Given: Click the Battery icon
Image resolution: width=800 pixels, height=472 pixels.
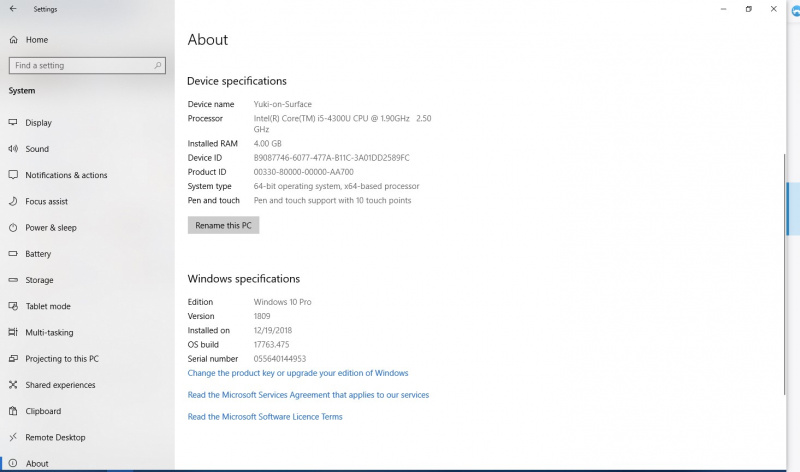Looking at the screenshot, I should tap(13, 254).
